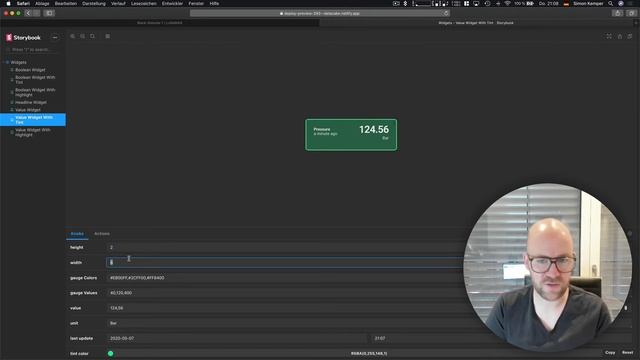Click the Storybook logo
The width and height of the screenshot is (640, 360).
(x=23, y=38)
